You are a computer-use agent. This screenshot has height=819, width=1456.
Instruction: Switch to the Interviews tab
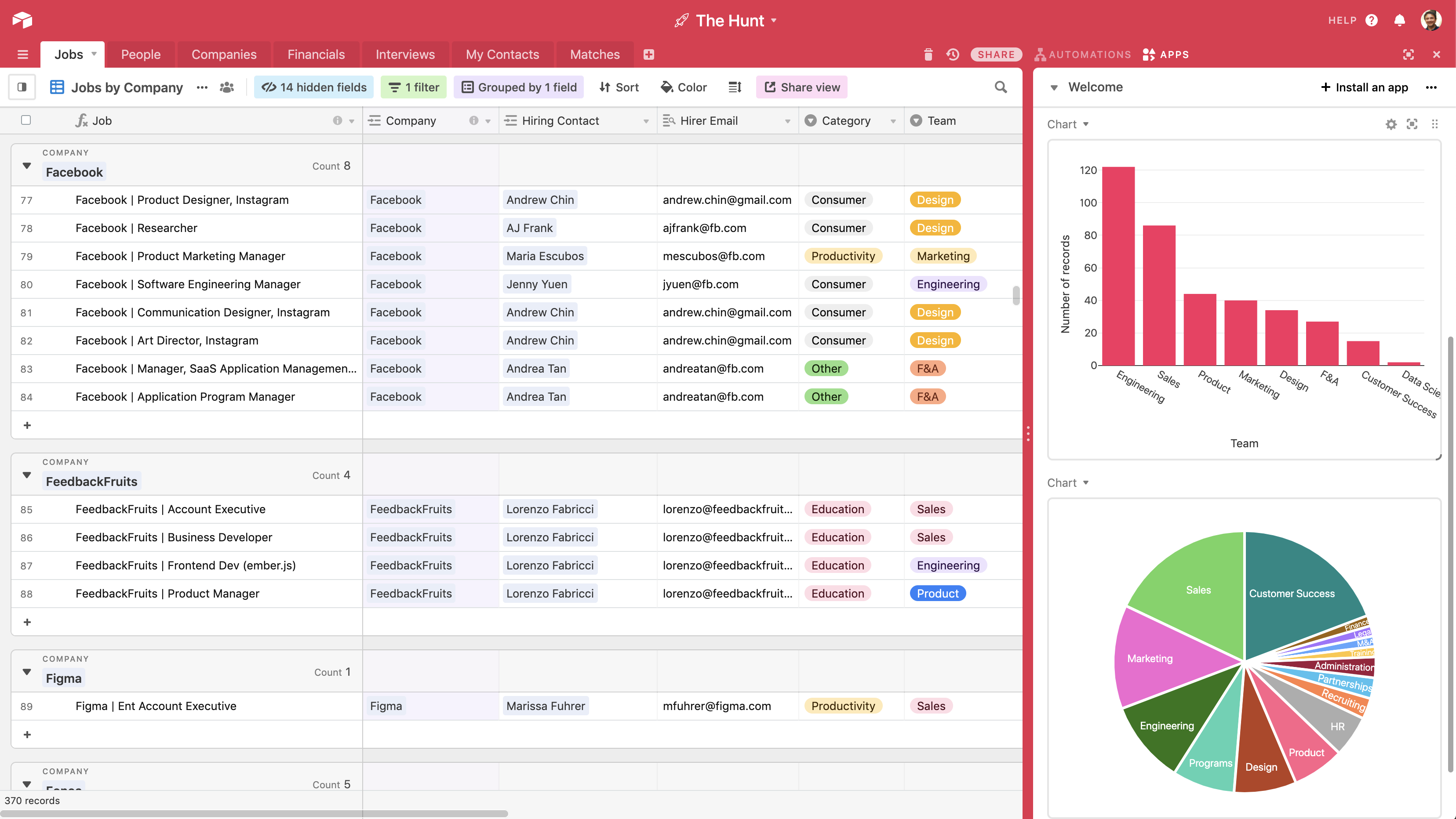pos(405,55)
